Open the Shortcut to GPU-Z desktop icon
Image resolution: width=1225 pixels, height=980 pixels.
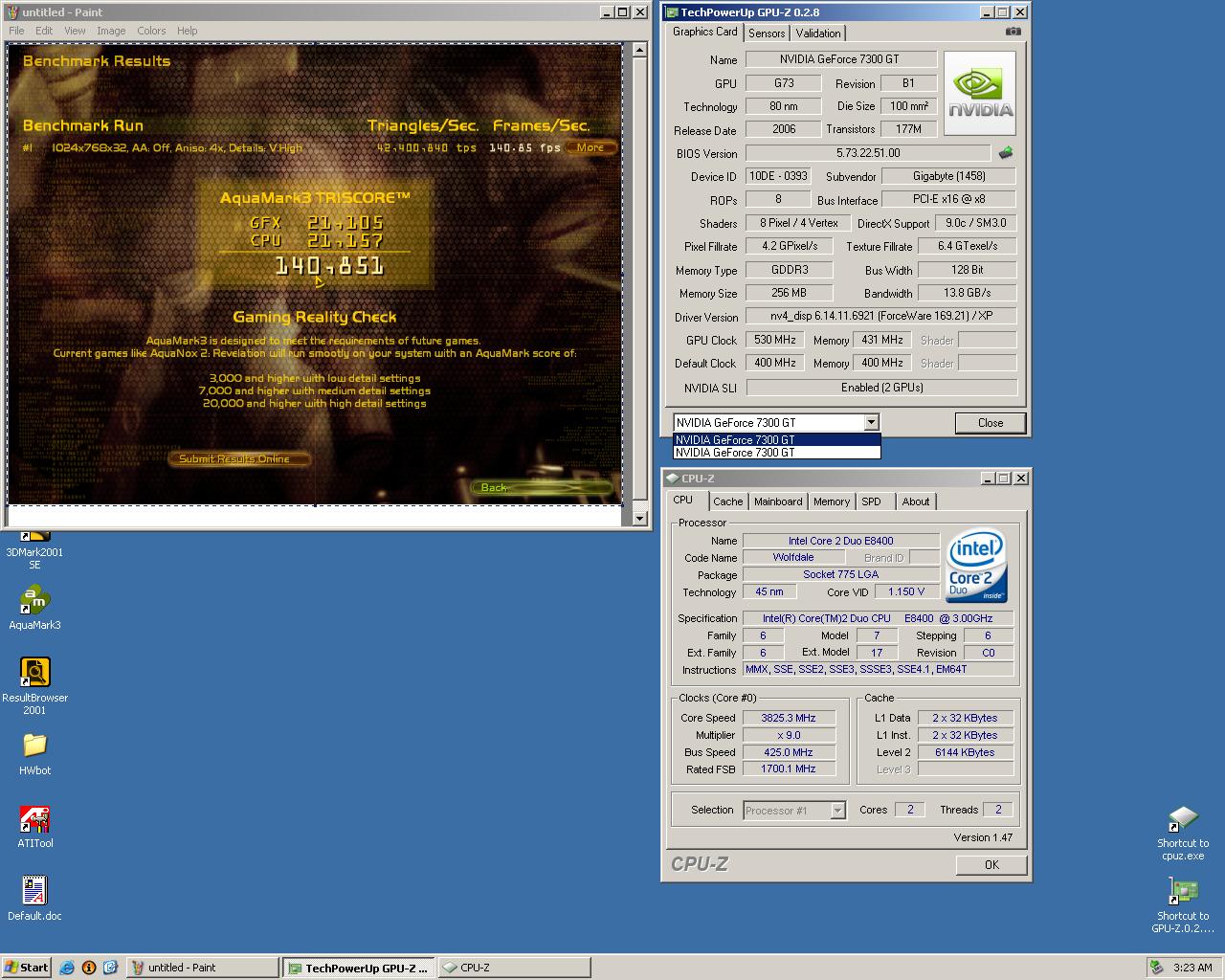coord(1183,904)
